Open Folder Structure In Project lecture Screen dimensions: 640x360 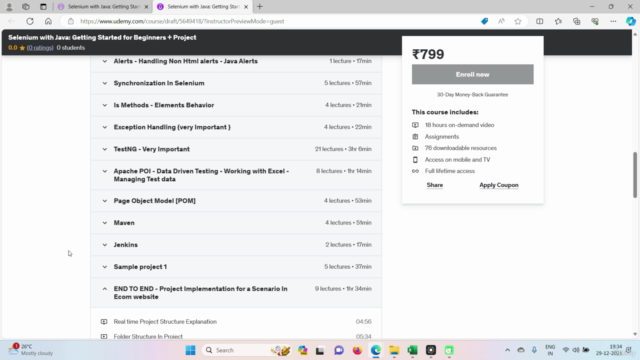point(148,336)
